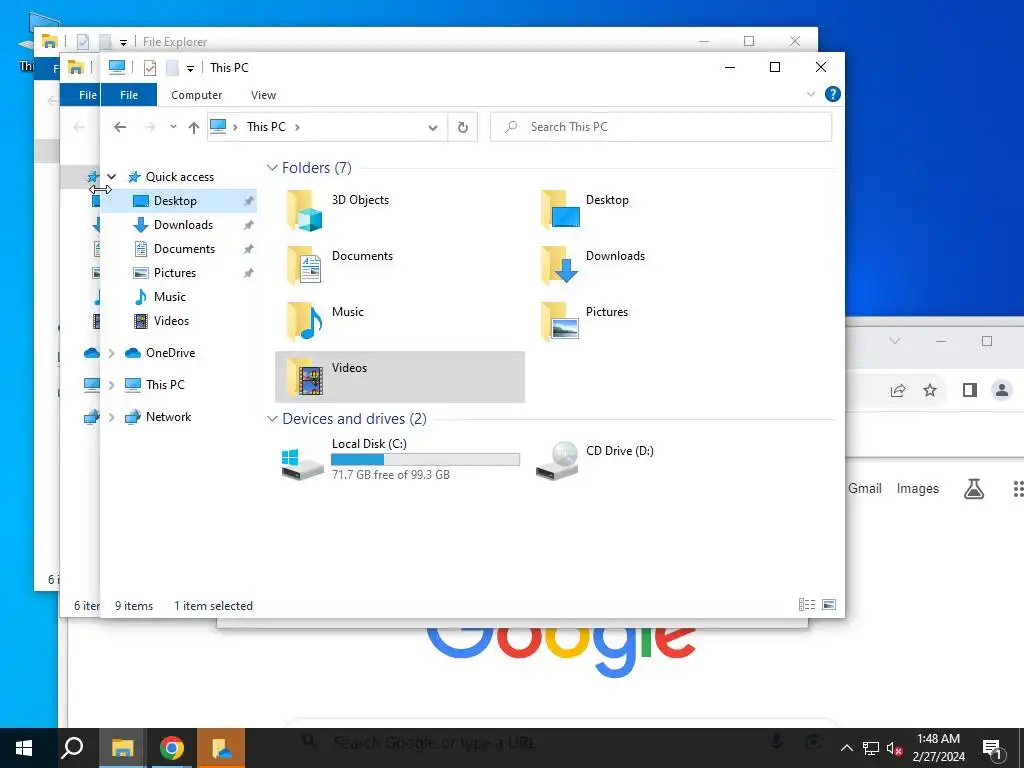Expand the ribbon with chevron
This screenshot has width=1024, height=768.
(811, 94)
